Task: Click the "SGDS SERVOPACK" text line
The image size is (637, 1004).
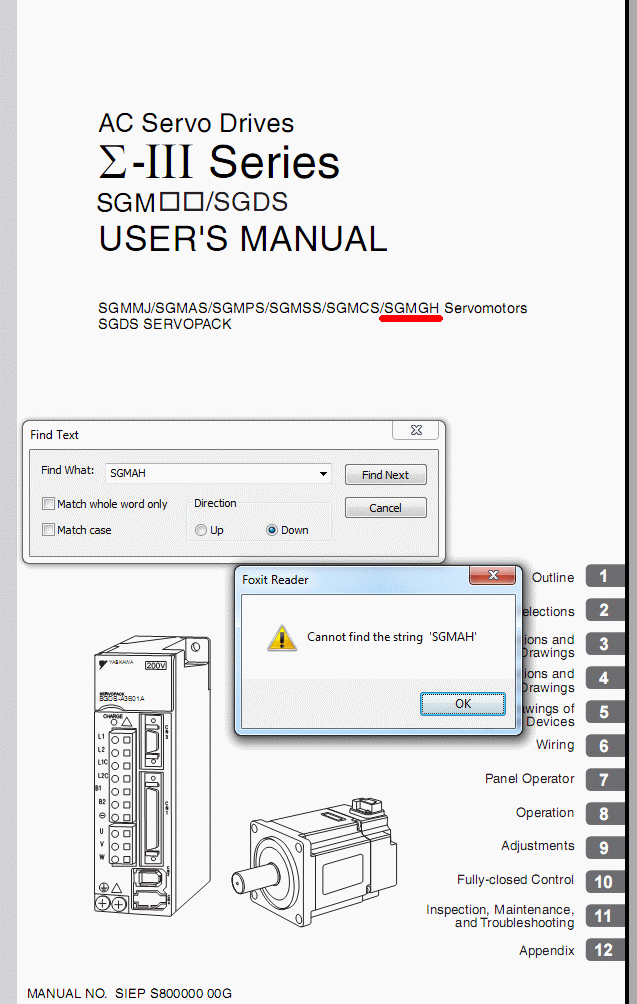Action: (x=165, y=324)
